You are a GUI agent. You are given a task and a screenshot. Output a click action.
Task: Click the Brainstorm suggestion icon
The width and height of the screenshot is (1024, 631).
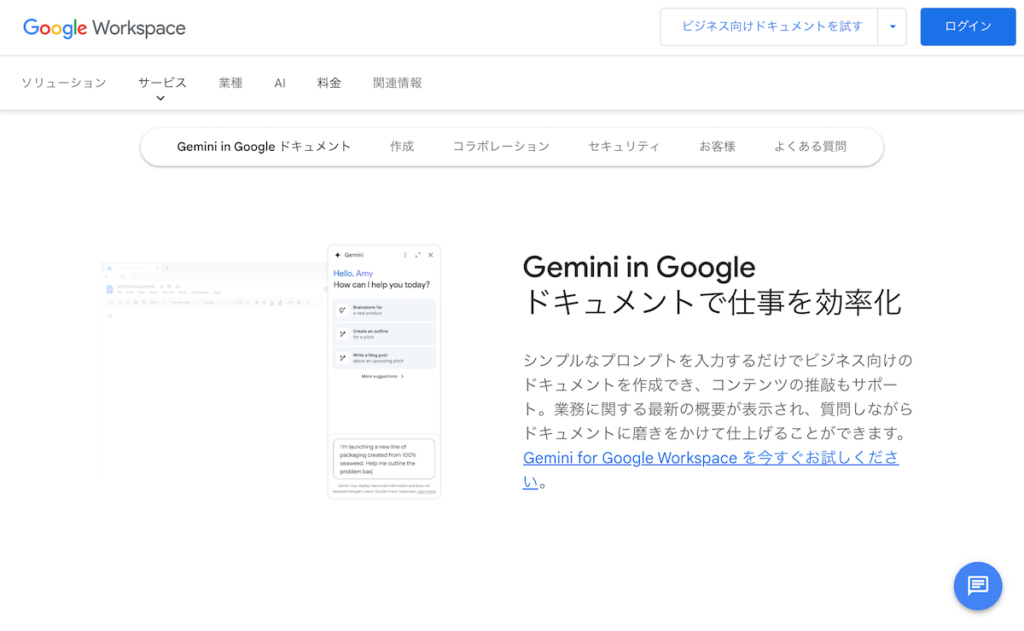click(342, 310)
